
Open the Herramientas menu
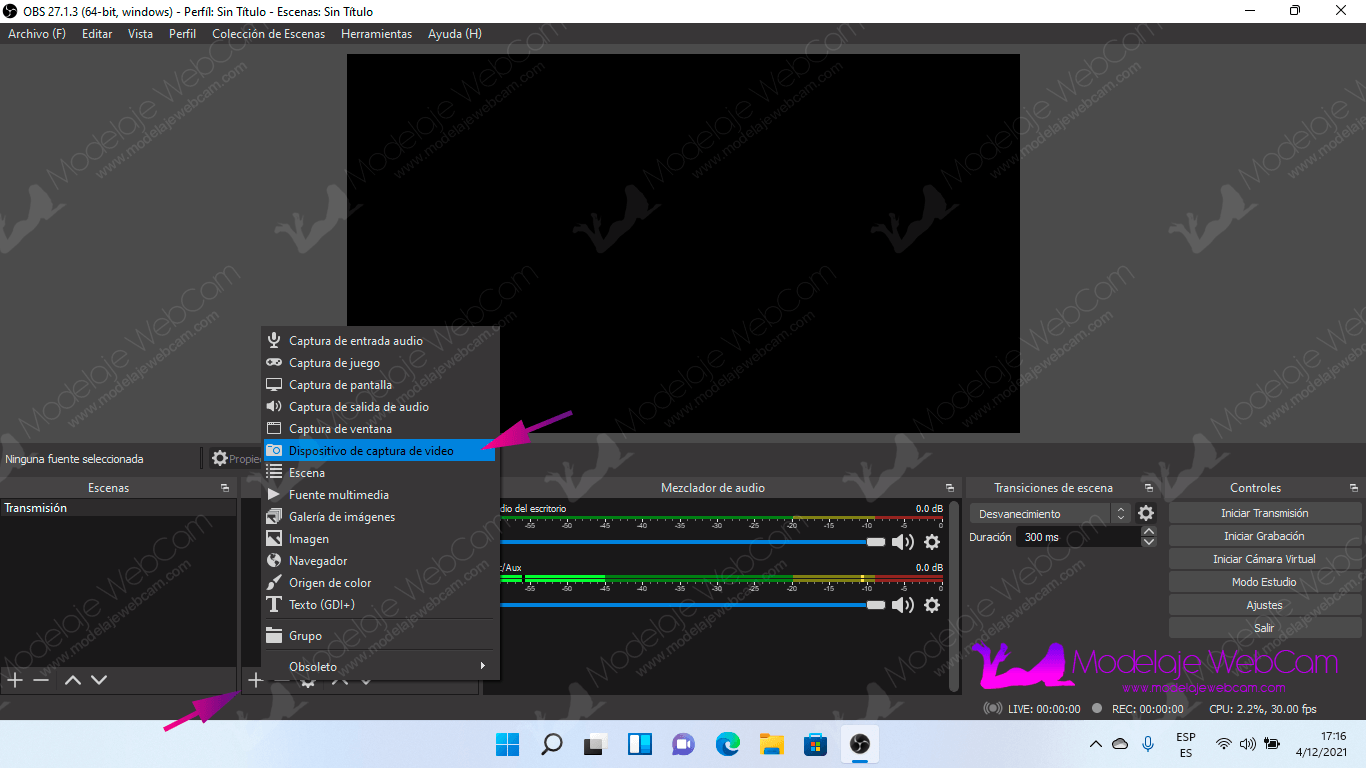click(376, 34)
